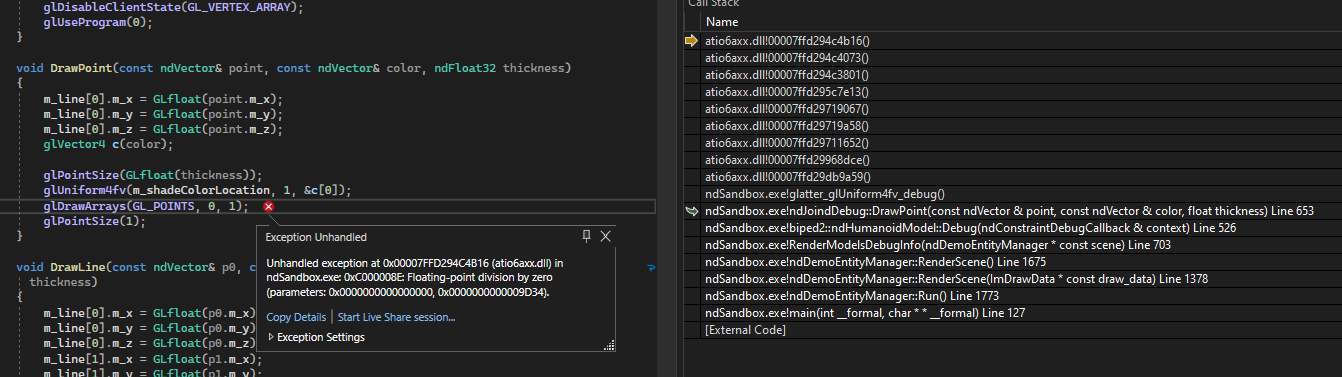Viewport: 1342px width, 377px height.
Task: Close the Exception Unhandled popup
Action: [605, 237]
